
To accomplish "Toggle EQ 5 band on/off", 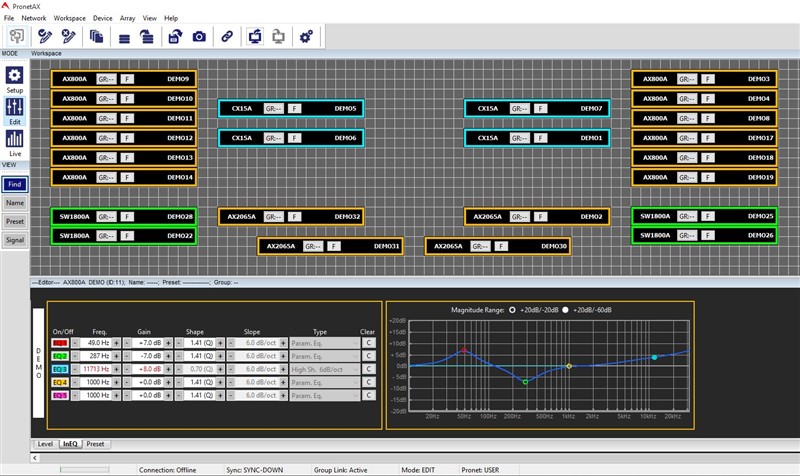I will click(x=60, y=395).
